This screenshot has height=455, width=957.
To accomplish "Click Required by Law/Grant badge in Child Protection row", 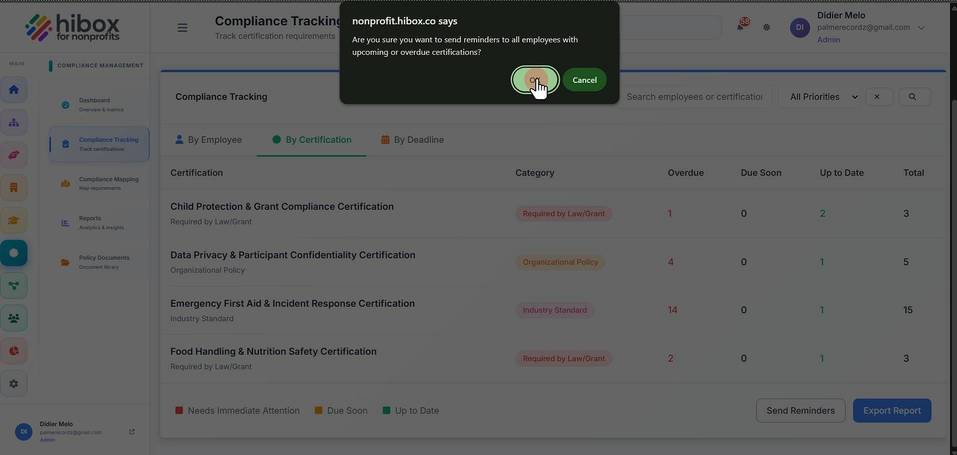I will pos(563,214).
